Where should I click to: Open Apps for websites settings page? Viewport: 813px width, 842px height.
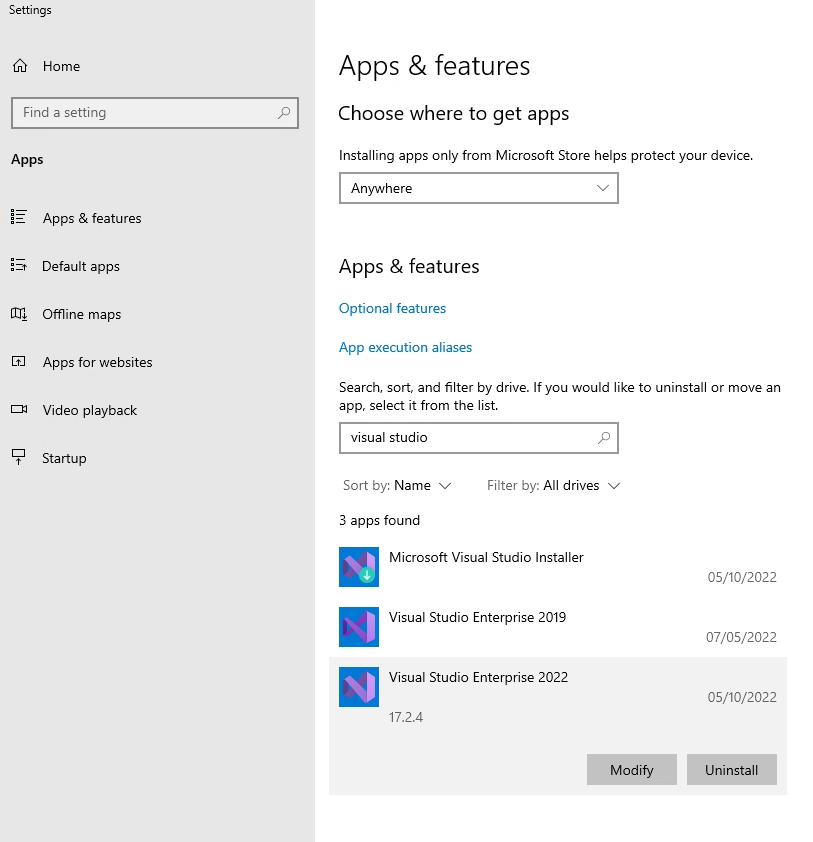98,362
